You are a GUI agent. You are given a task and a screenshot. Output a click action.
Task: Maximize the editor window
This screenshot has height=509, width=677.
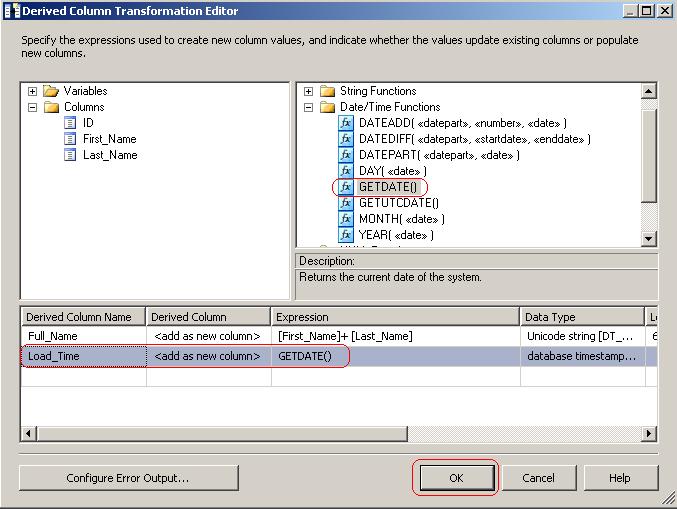tap(647, 11)
